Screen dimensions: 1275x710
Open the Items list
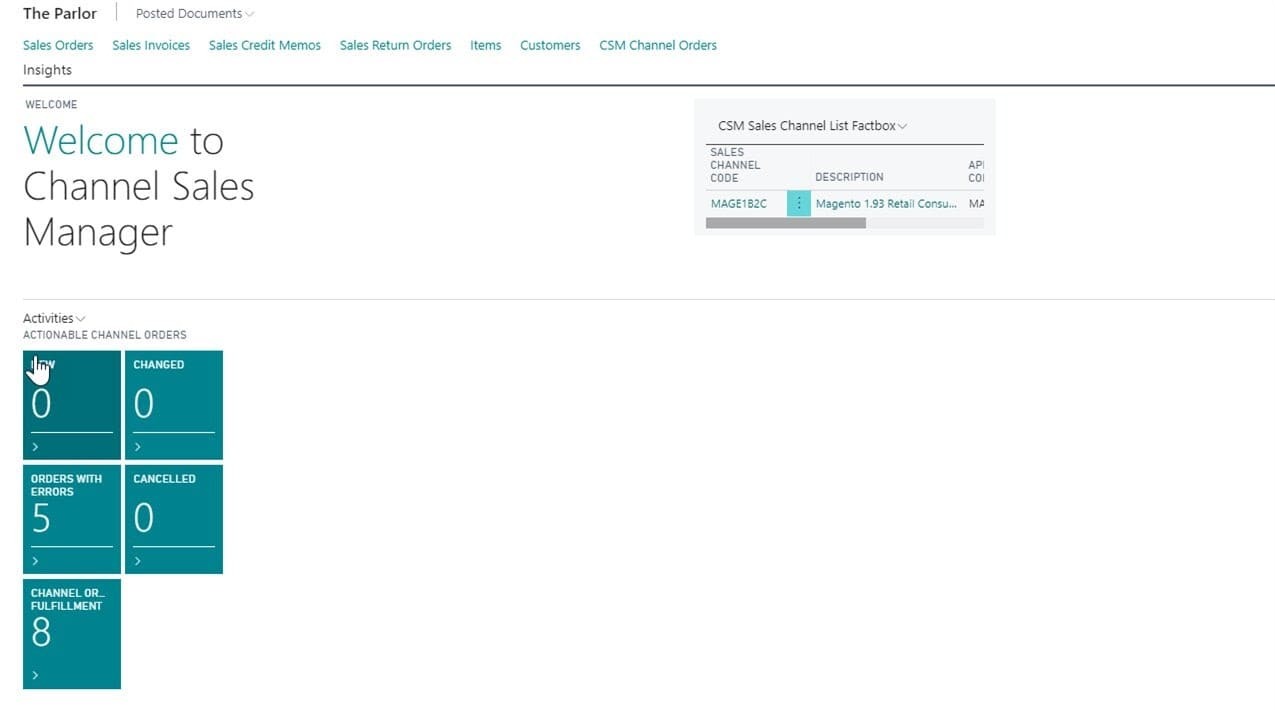click(x=486, y=45)
